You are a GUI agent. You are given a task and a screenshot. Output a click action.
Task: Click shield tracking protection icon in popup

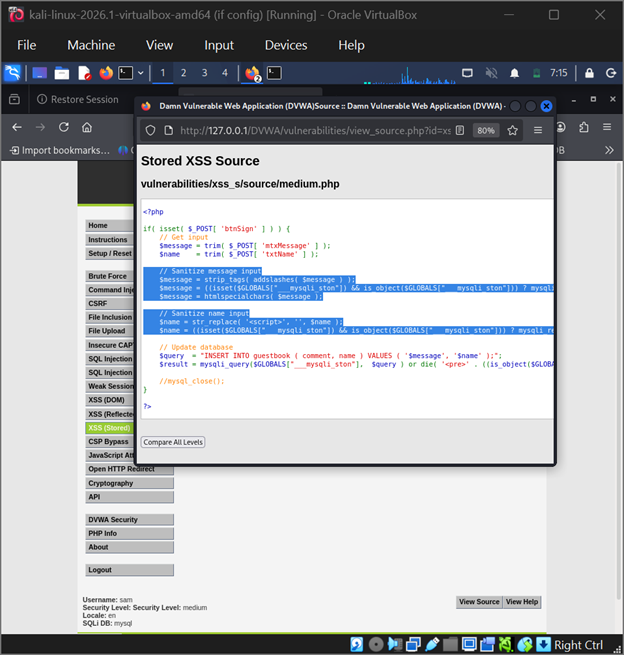click(x=150, y=131)
